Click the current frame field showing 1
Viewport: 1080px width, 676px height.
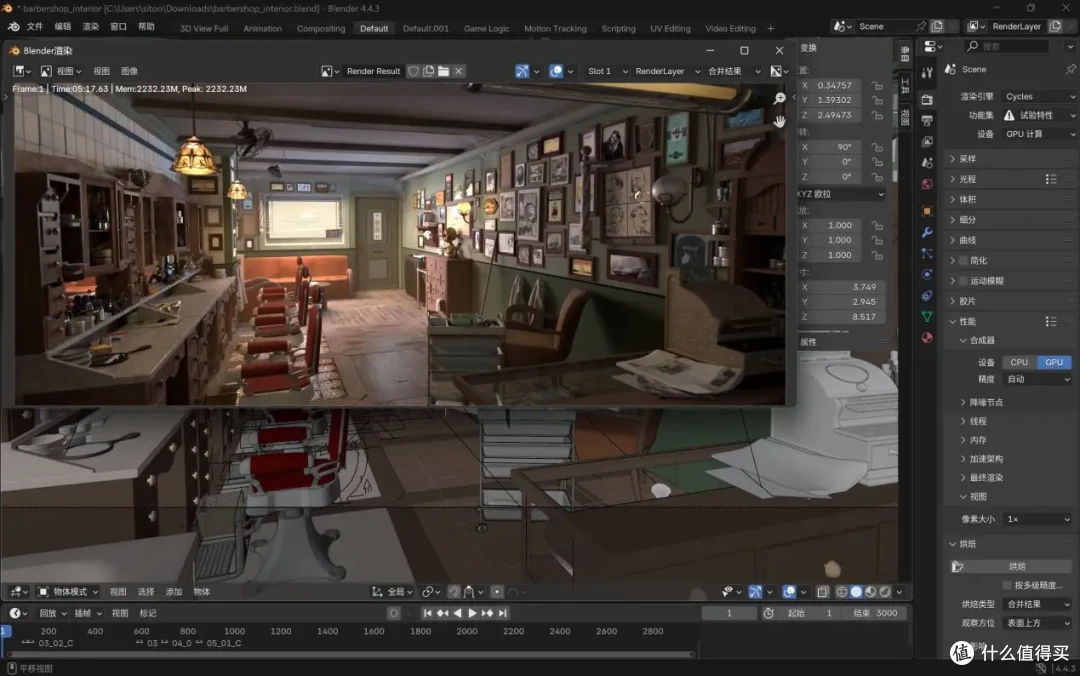729,613
